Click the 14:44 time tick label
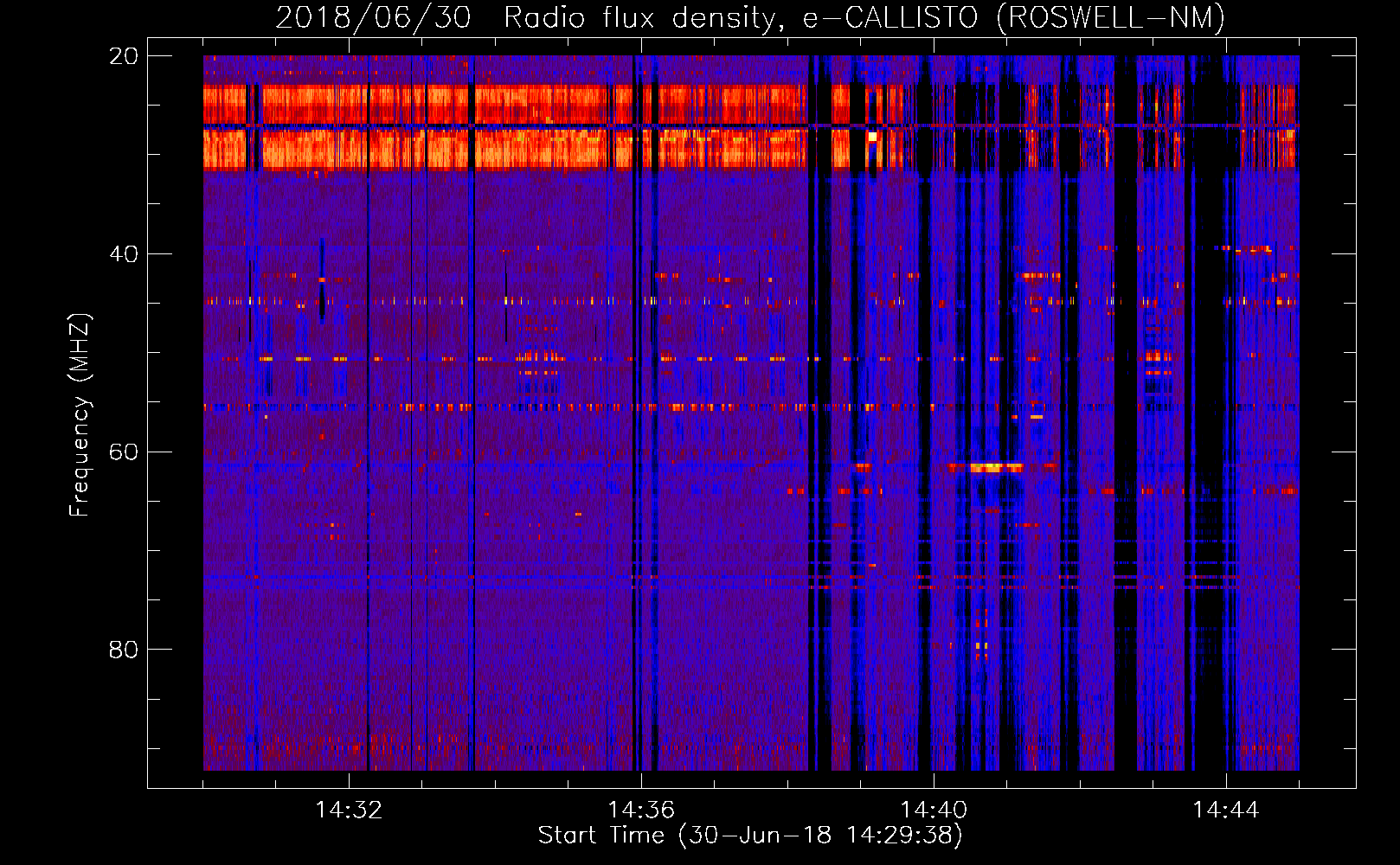The image size is (1400, 865). pos(1226,811)
